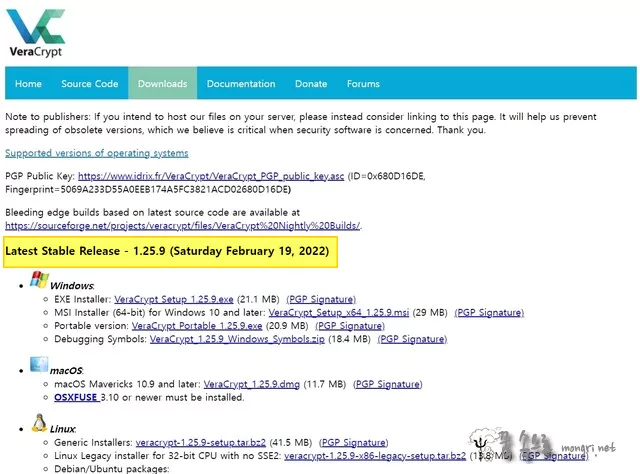Click the Note to publishers paragraph

tap(301, 123)
